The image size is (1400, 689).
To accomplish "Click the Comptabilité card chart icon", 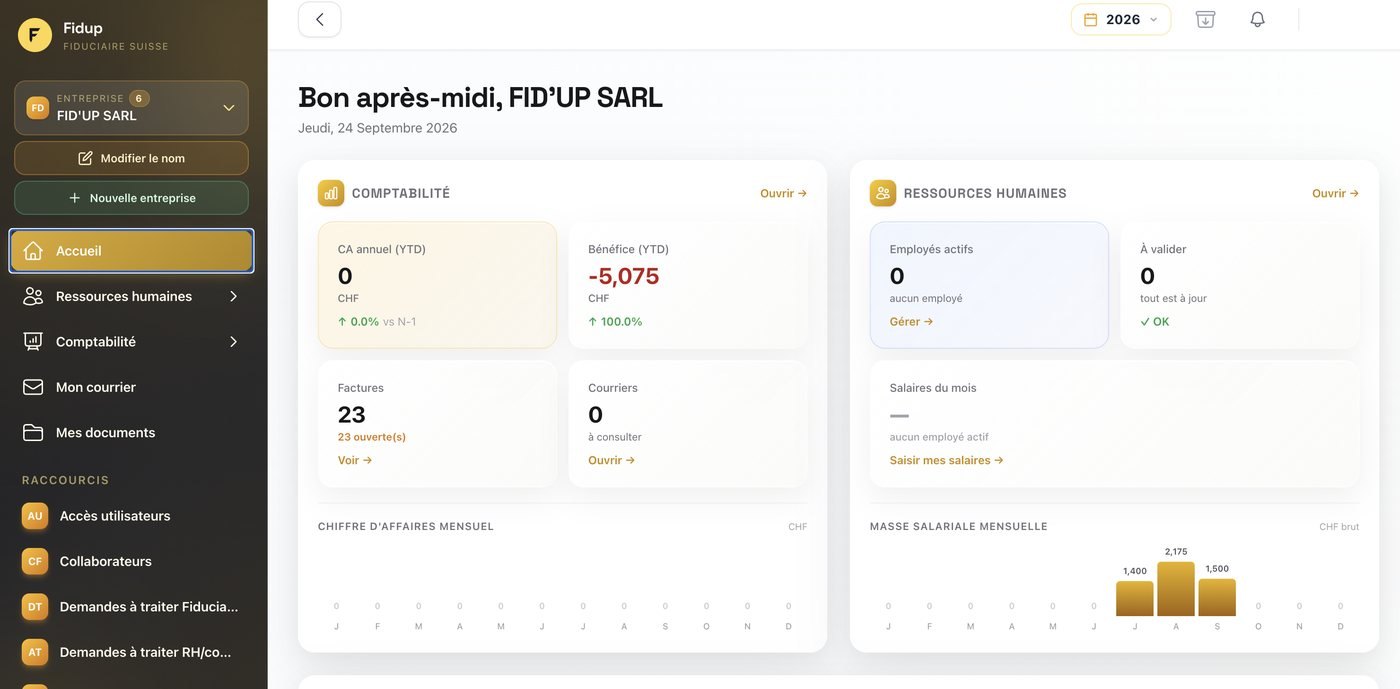I will tap(331, 193).
